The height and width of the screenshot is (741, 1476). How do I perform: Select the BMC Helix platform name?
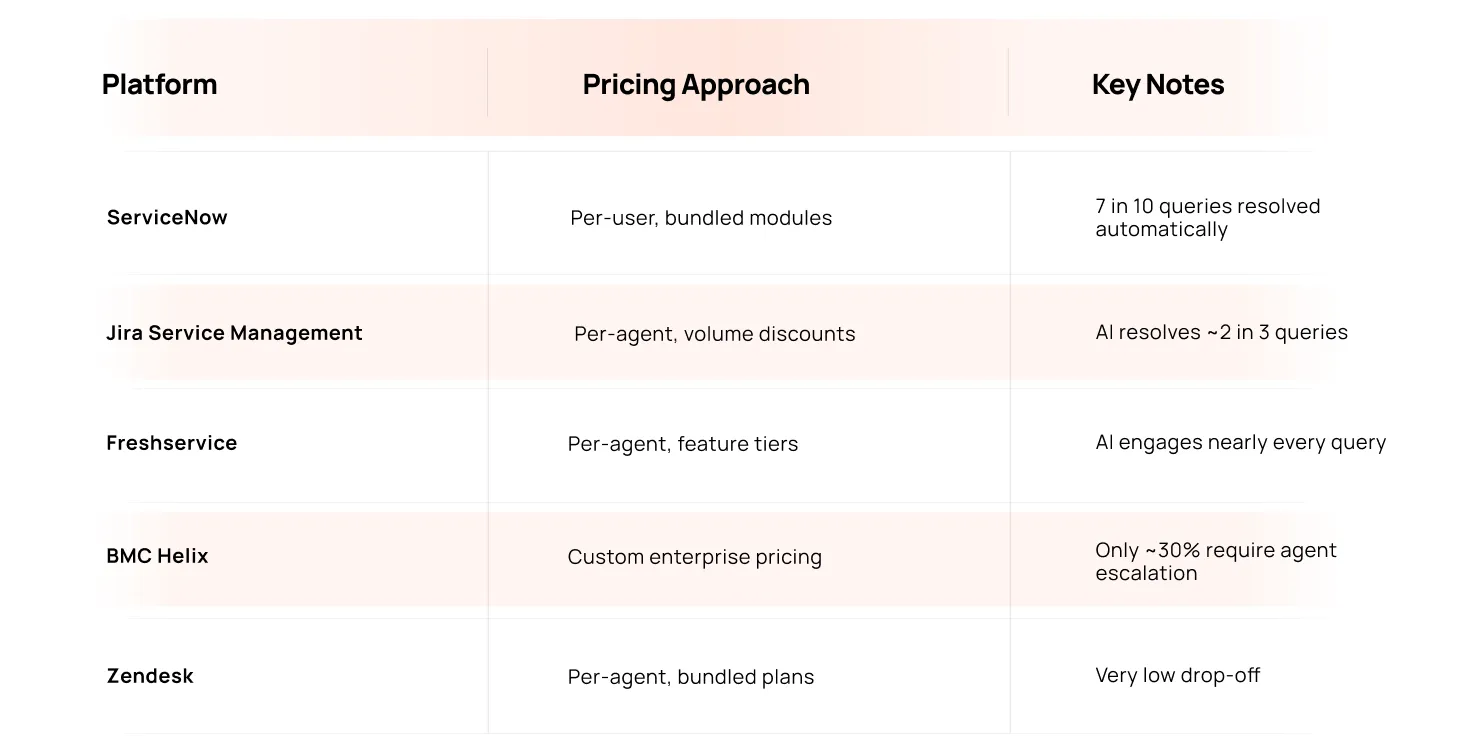click(157, 556)
